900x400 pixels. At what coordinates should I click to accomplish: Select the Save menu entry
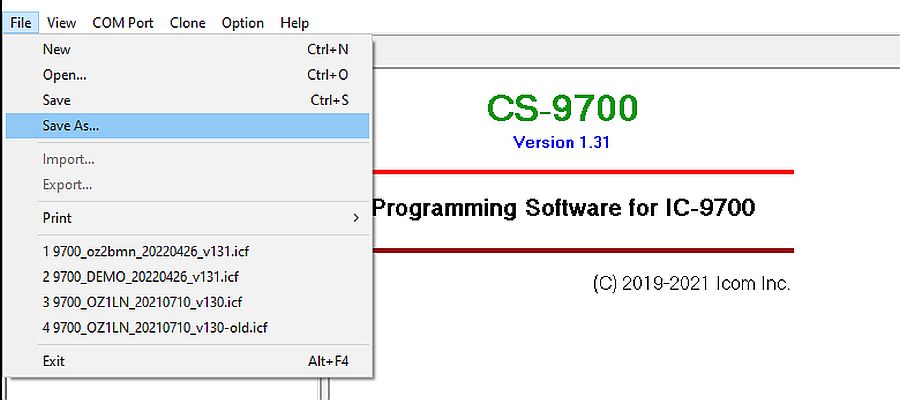coord(187,100)
